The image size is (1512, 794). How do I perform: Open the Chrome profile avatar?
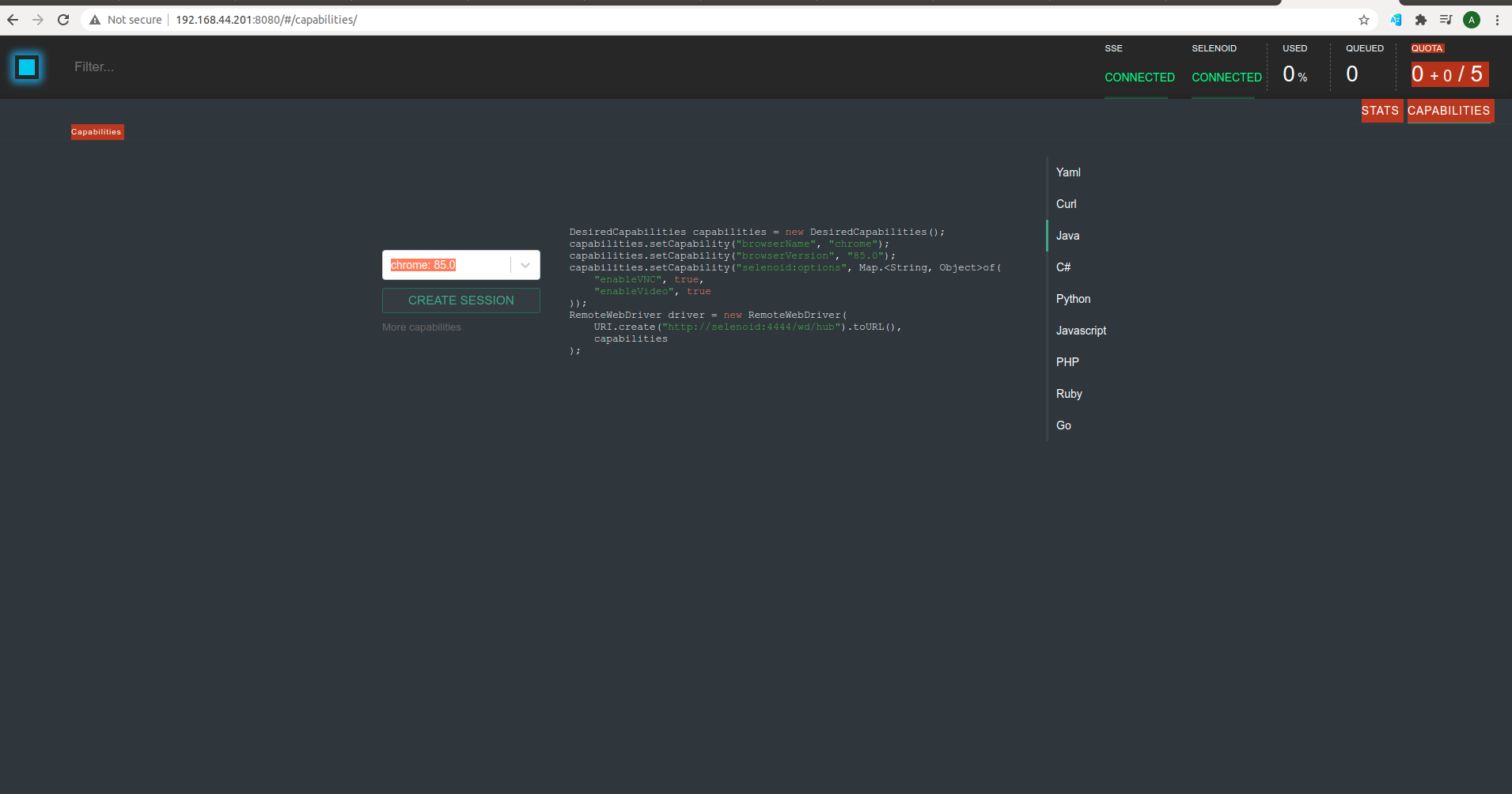tap(1472, 20)
